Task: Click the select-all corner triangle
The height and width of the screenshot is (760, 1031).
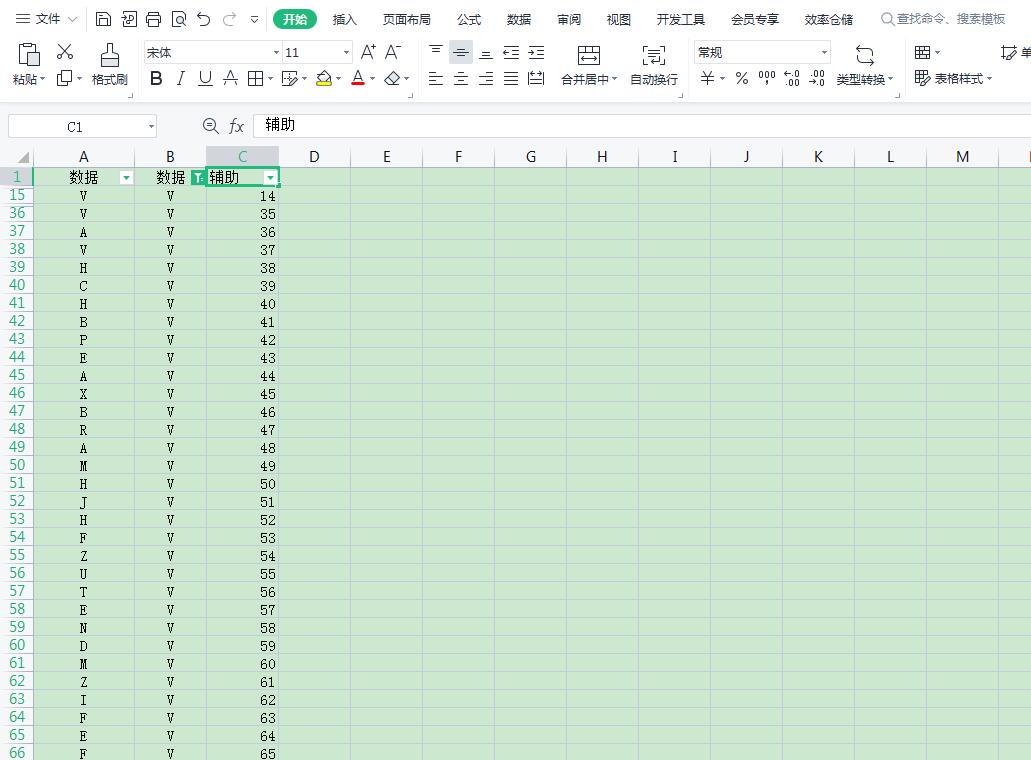Action: pyautogui.click(x=24, y=157)
